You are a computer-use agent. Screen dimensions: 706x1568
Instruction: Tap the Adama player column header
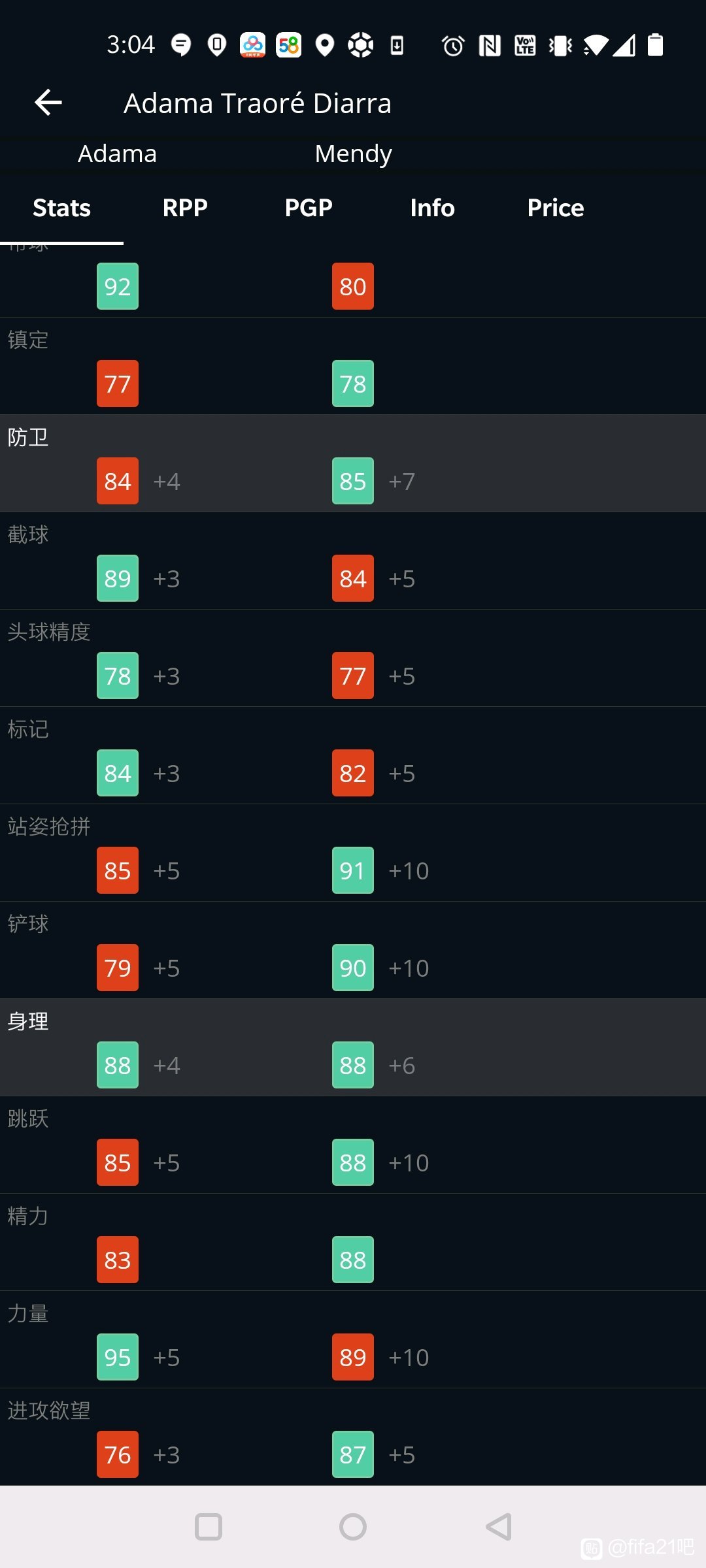(x=118, y=154)
